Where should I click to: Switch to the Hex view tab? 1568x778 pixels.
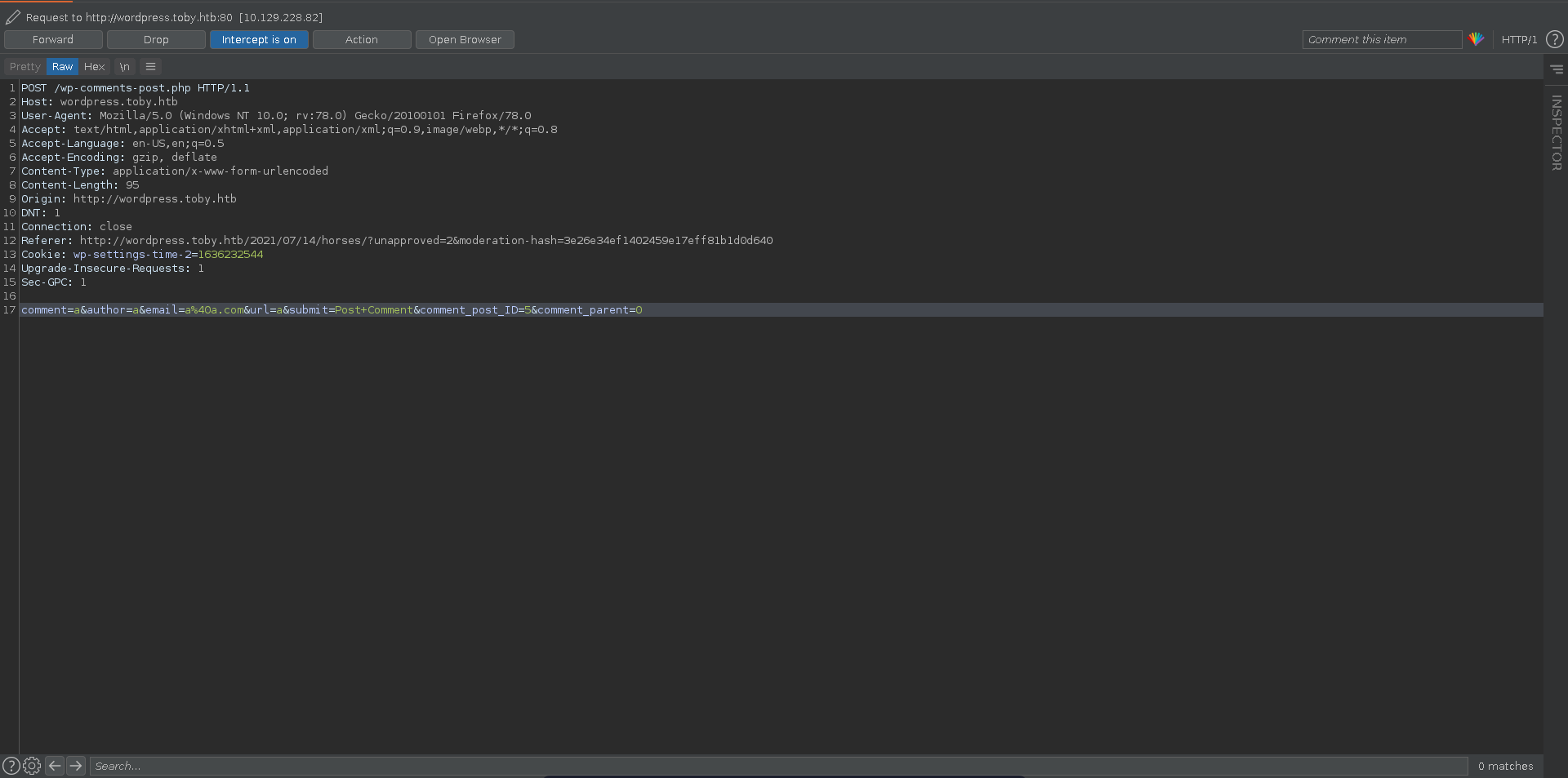[94, 67]
